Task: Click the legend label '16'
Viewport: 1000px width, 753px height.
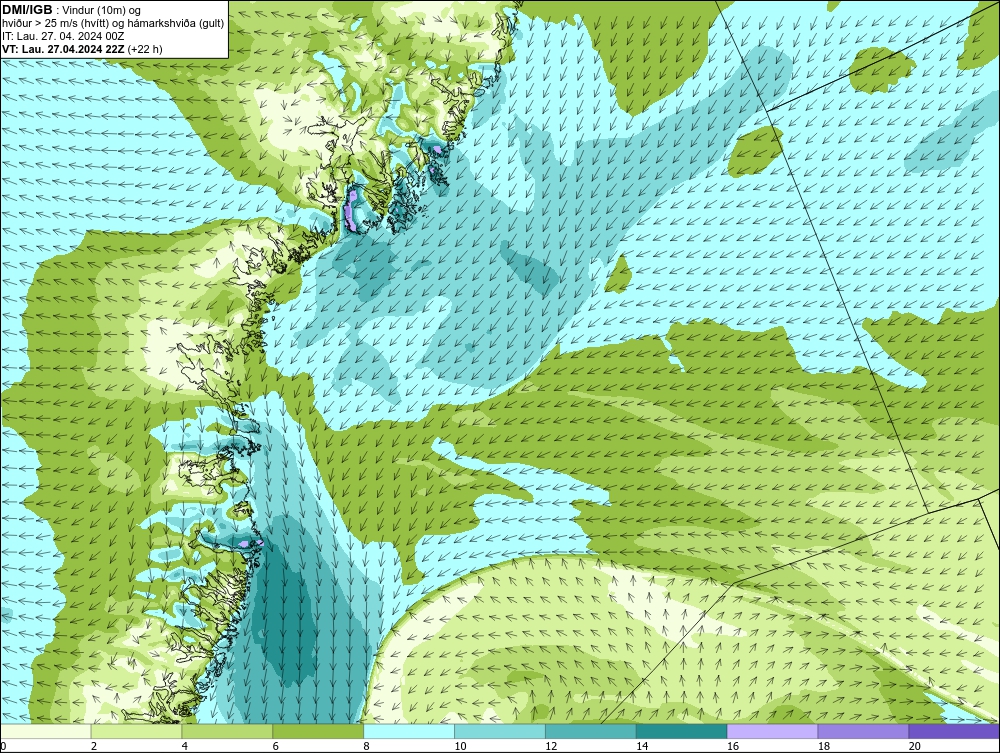Action: tap(733, 746)
